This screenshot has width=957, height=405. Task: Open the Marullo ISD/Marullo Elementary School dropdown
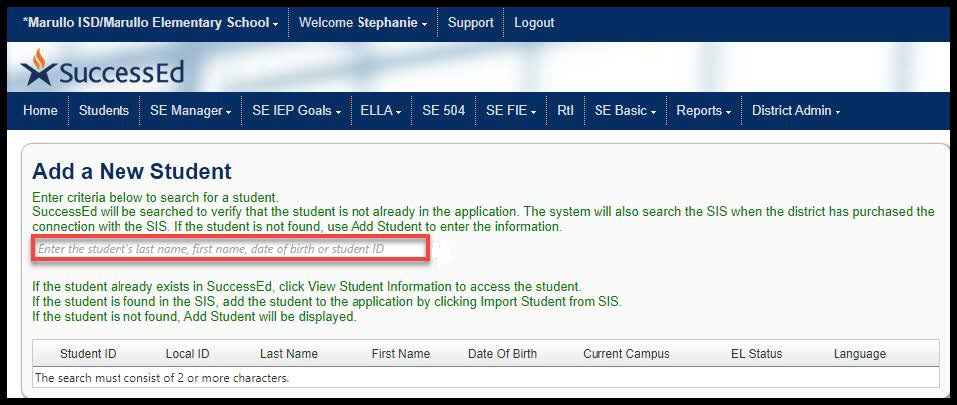click(x=150, y=23)
